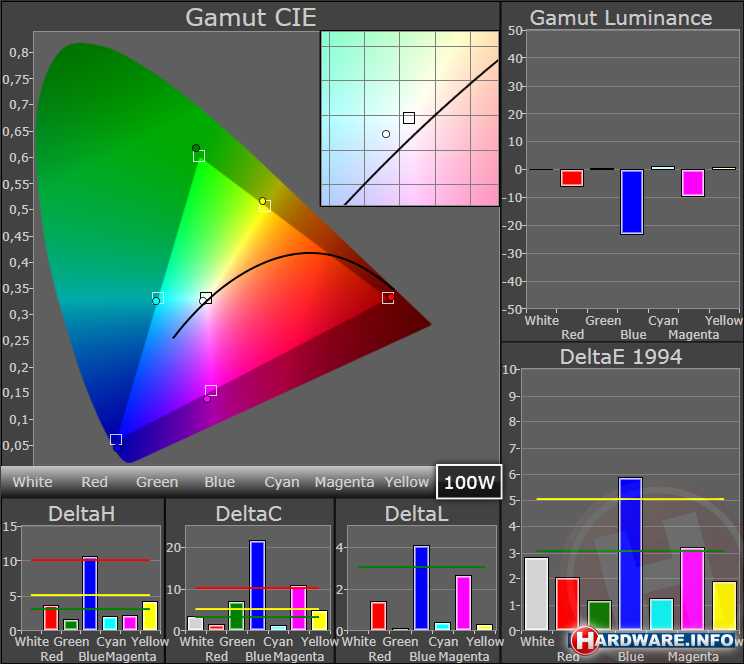Click the red bar in DeltaH chart
Screen dimensions: 744x664
tap(51, 618)
